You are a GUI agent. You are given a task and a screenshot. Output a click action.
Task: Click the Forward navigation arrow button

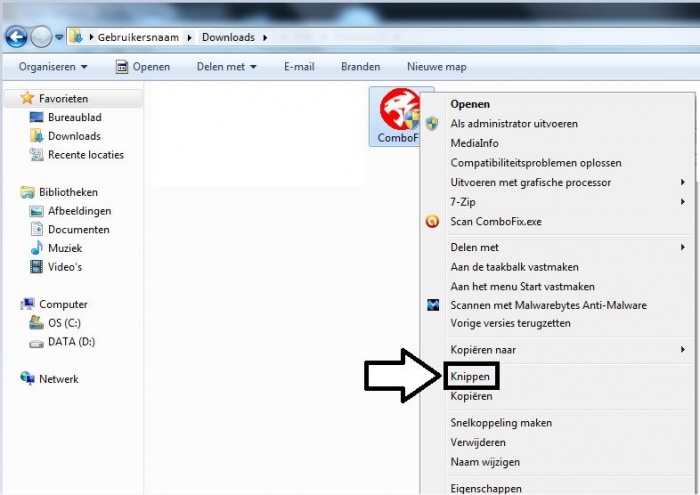(x=42, y=37)
